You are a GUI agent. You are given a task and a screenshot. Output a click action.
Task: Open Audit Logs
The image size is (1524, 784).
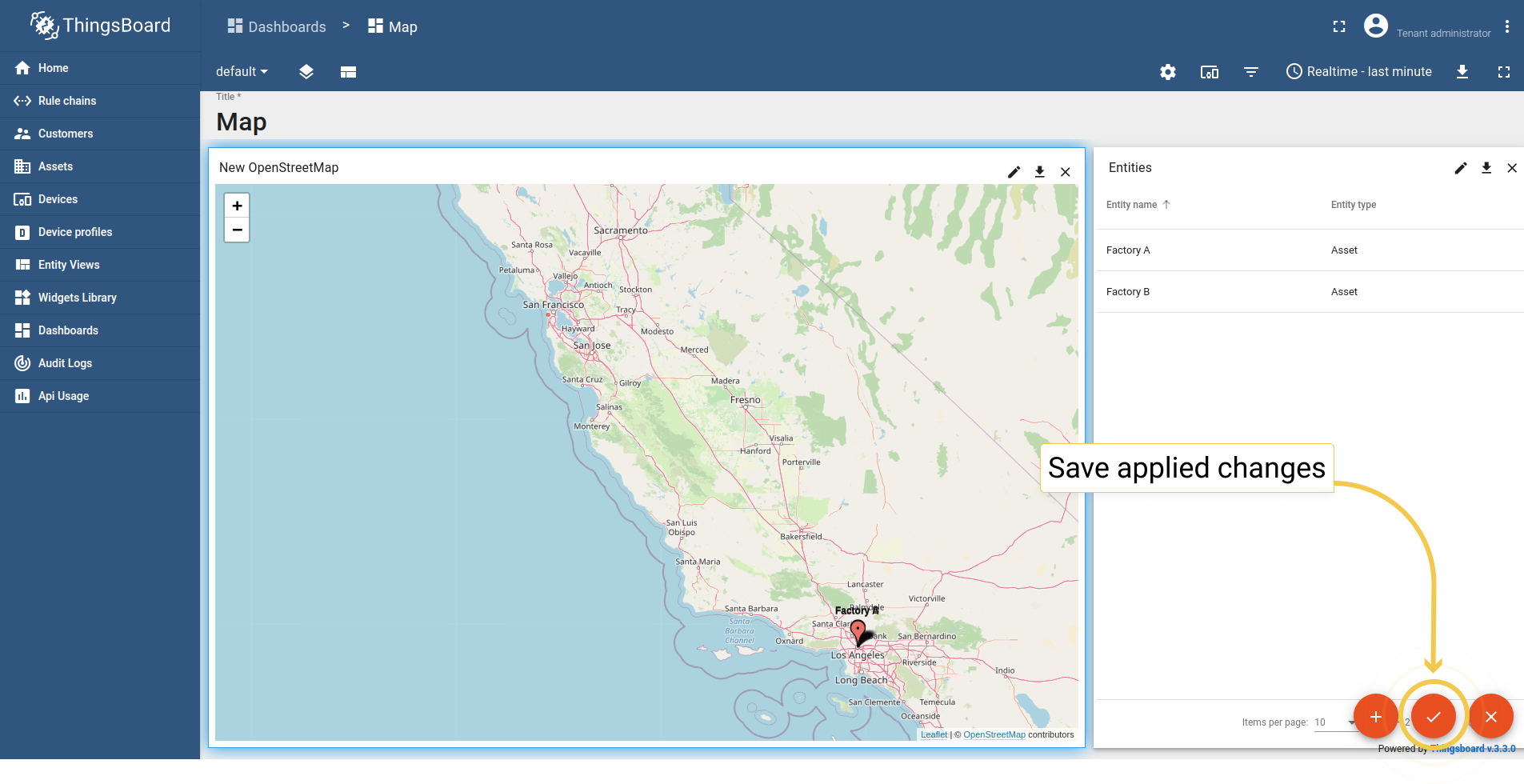(x=100, y=363)
